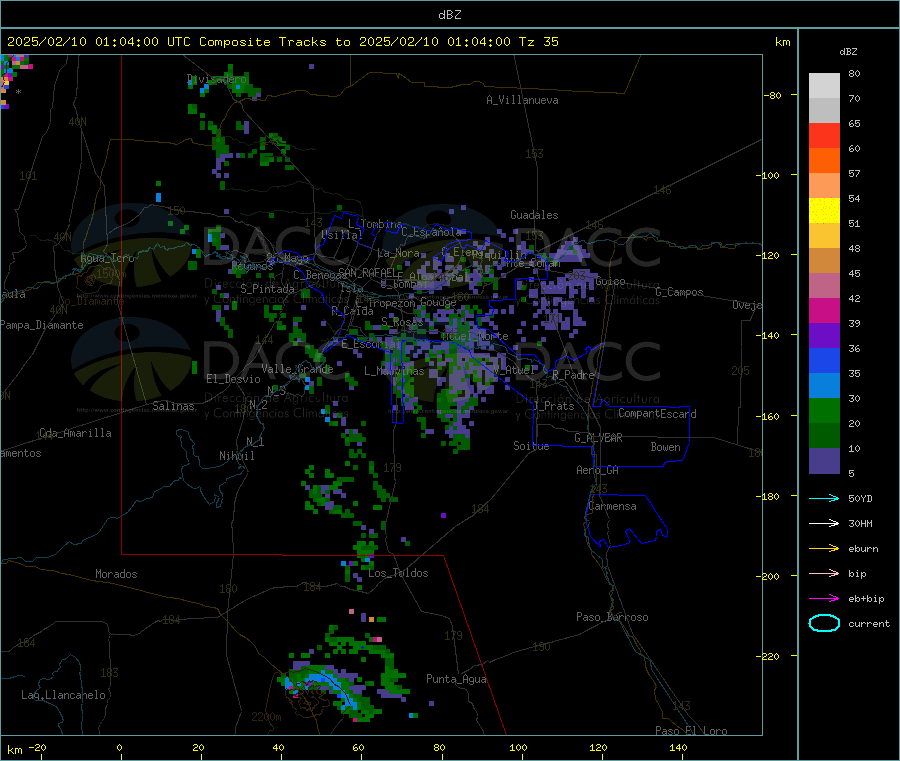Click the L_Tombina map label
Image resolution: width=900 pixels, height=761 pixels.
point(375,224)
